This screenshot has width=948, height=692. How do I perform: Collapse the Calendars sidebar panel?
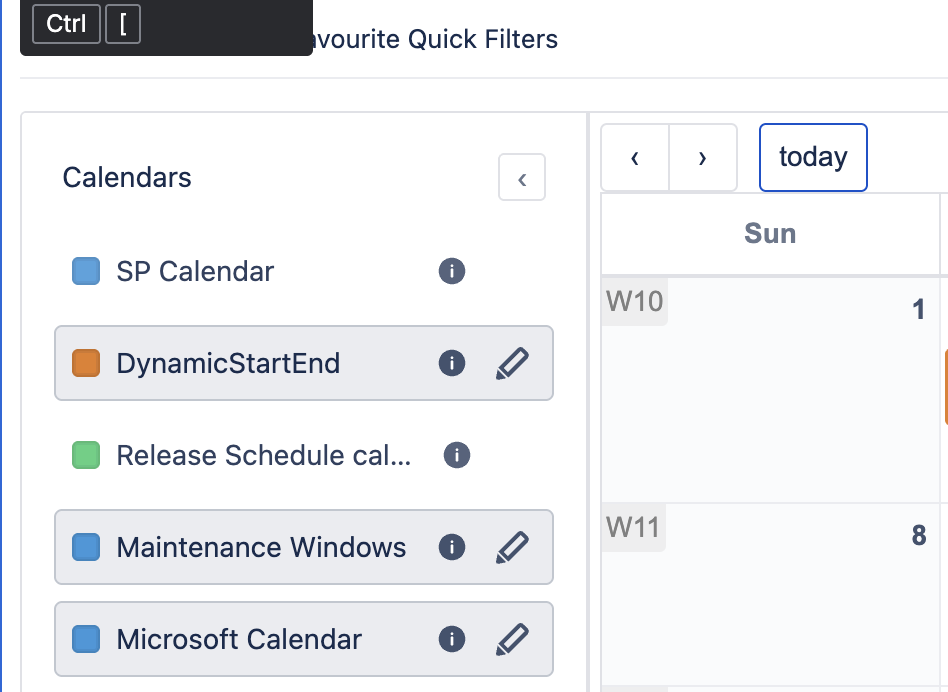click(522, 177)
